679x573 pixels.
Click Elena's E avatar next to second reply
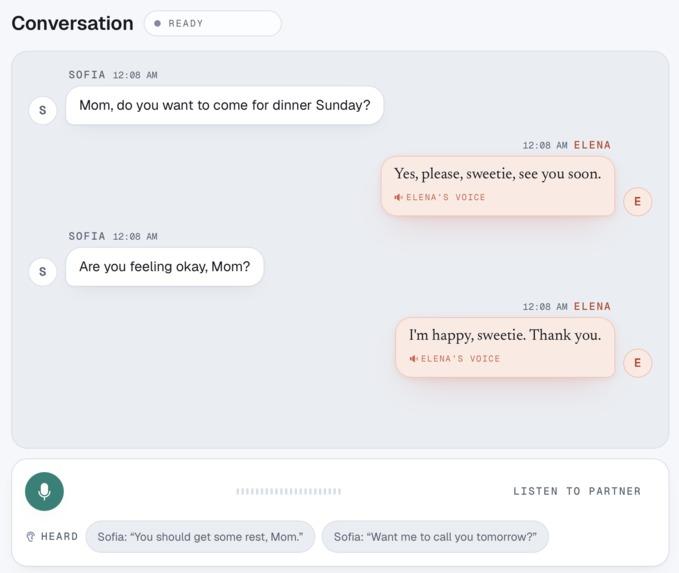637,363
